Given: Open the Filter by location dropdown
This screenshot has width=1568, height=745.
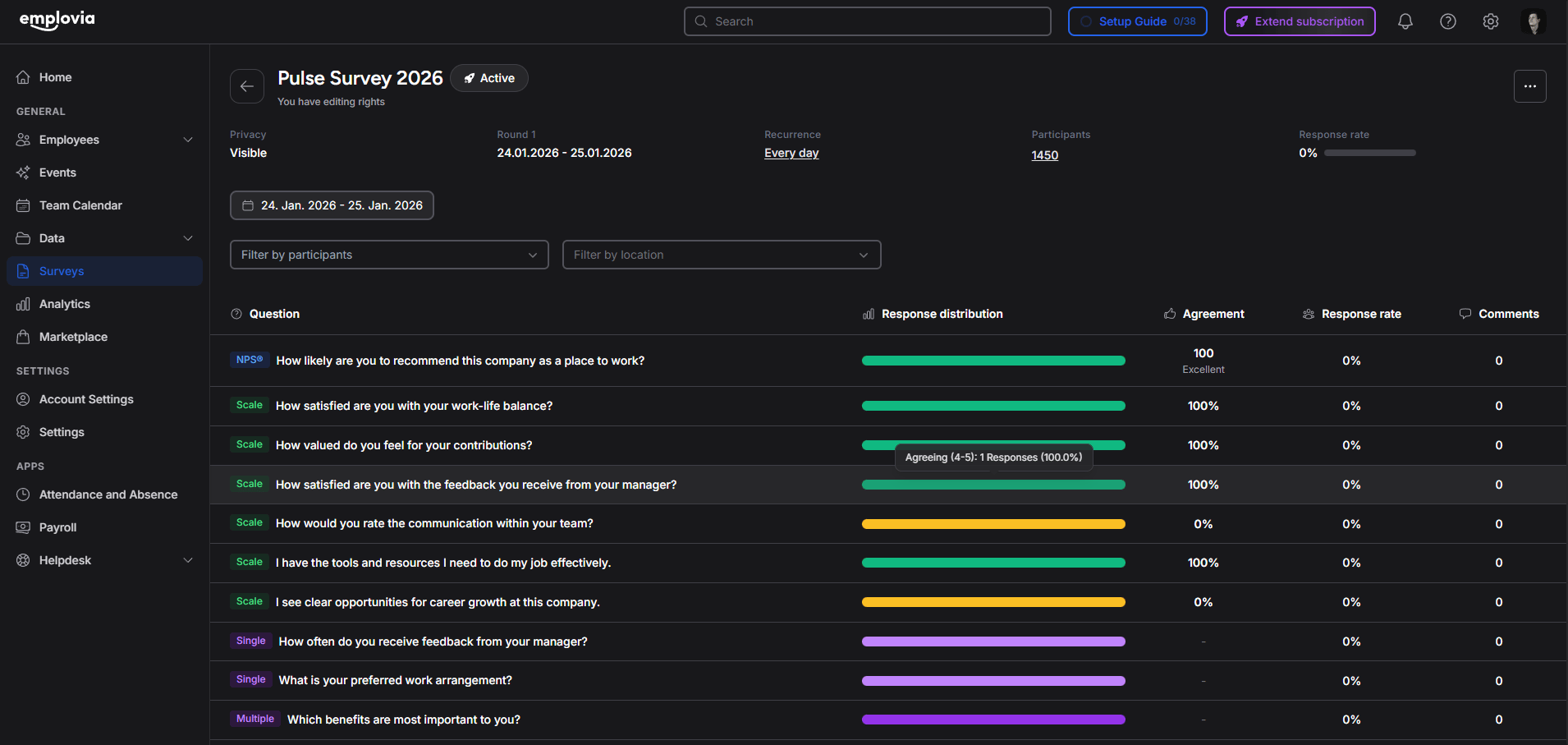Looking at the screenshot, I should click(722, 255).
